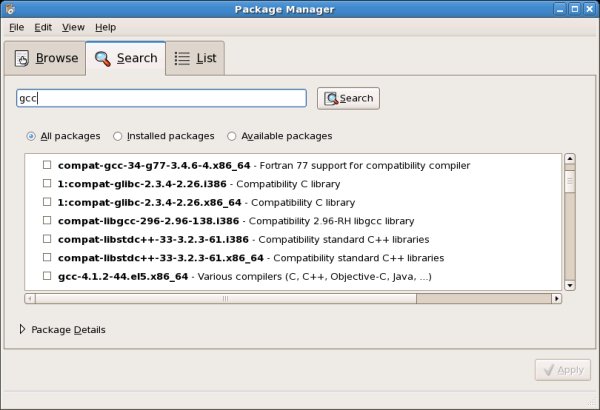Select the gcc-4.1.2-44.el5.x86_64 package name
This screenshot has height=410, width=600.
pyautogui.click(x=123, y=276)
